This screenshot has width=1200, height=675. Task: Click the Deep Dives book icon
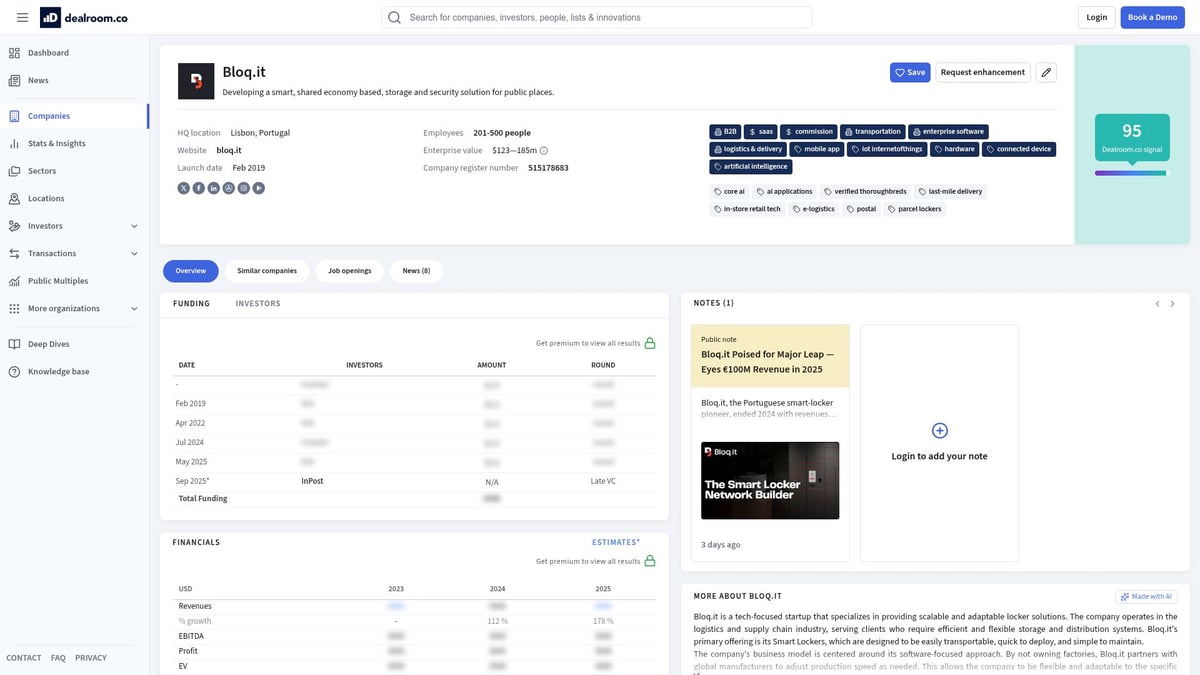coord(15,344)
